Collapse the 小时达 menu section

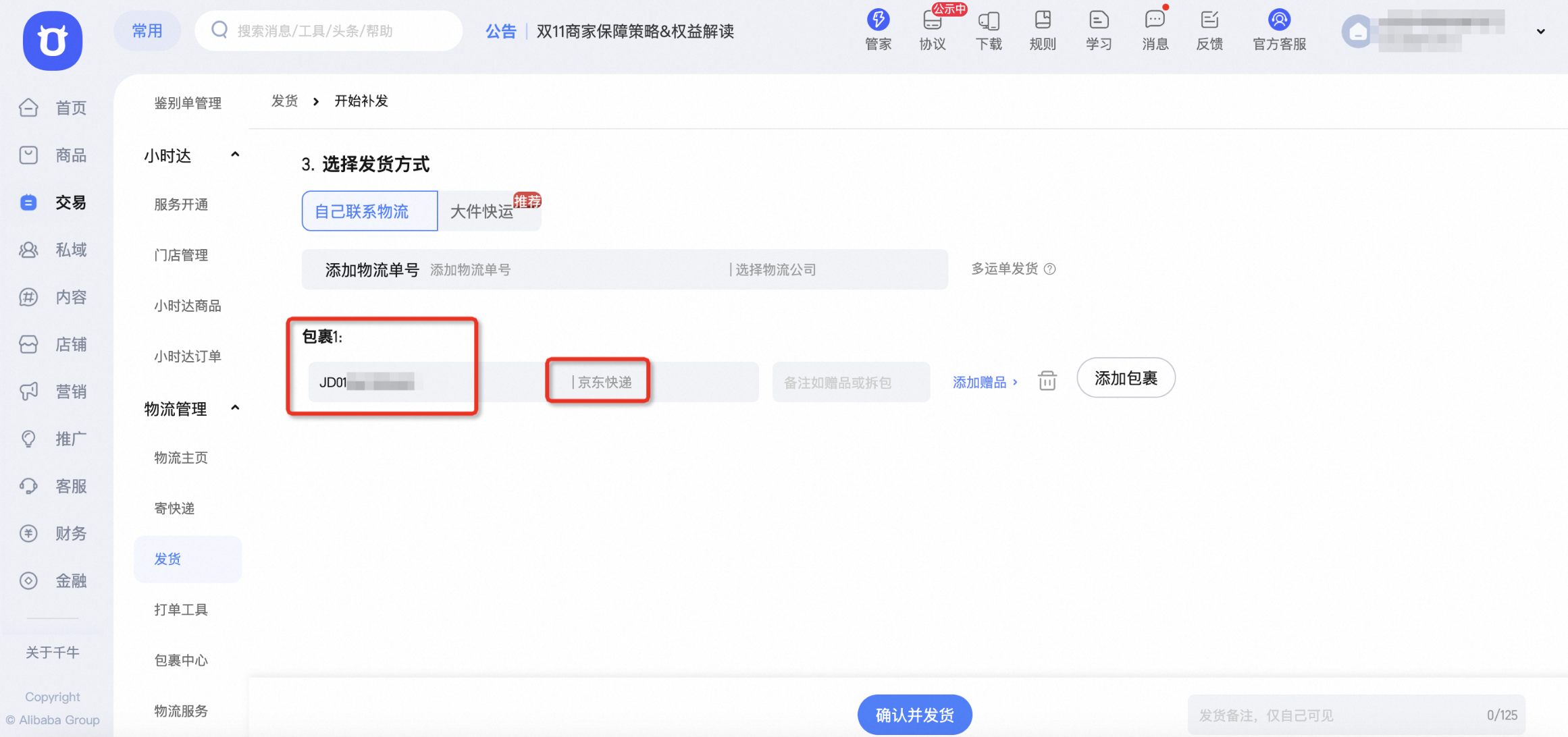click(235, 155)
